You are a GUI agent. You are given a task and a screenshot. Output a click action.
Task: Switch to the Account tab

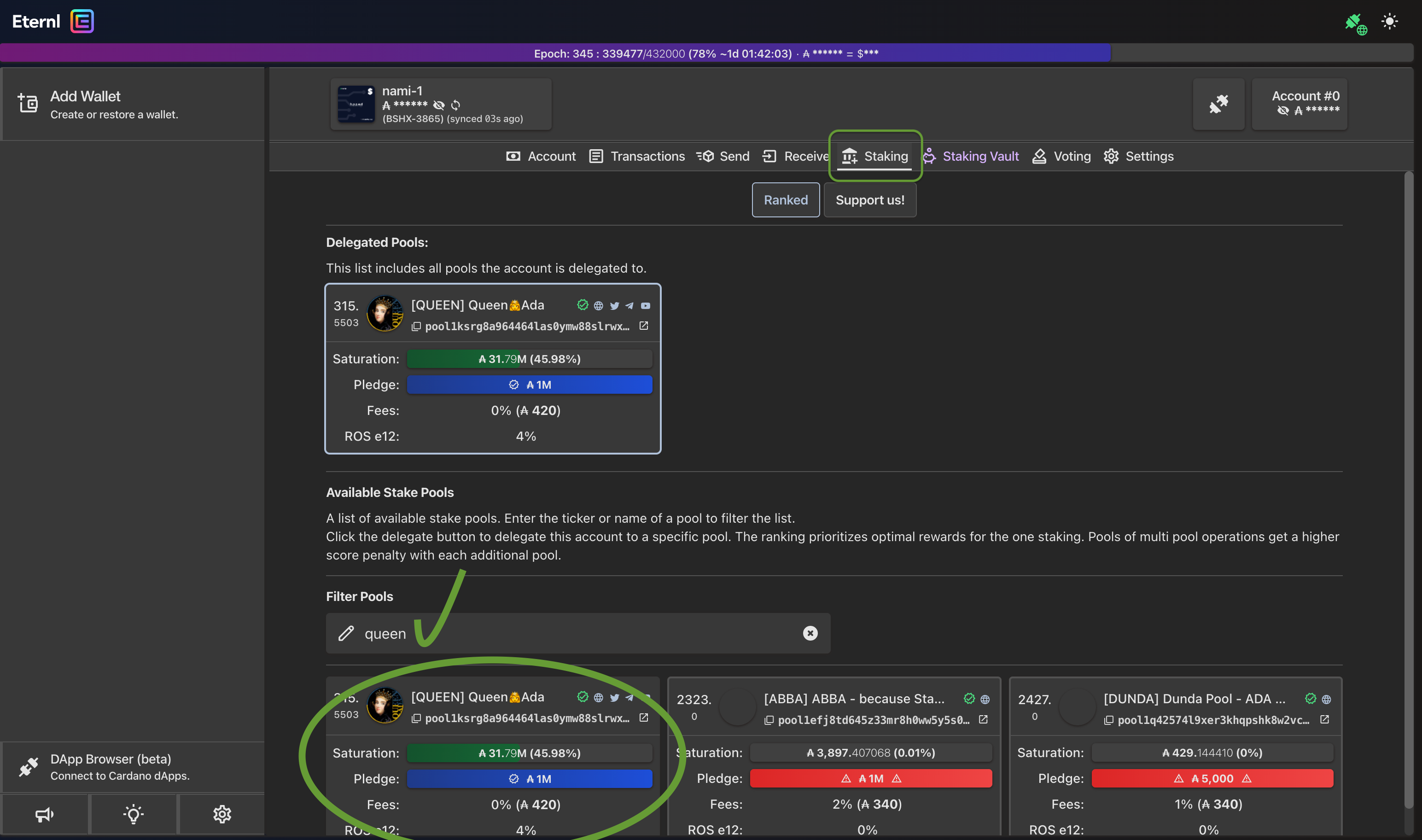pos(541,156)
